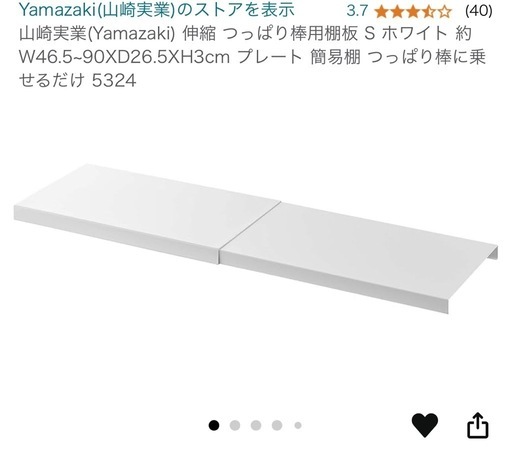Tap the black heart favorite icon
The height and width of the screenshot is (460, 512).
pos(425,425)
